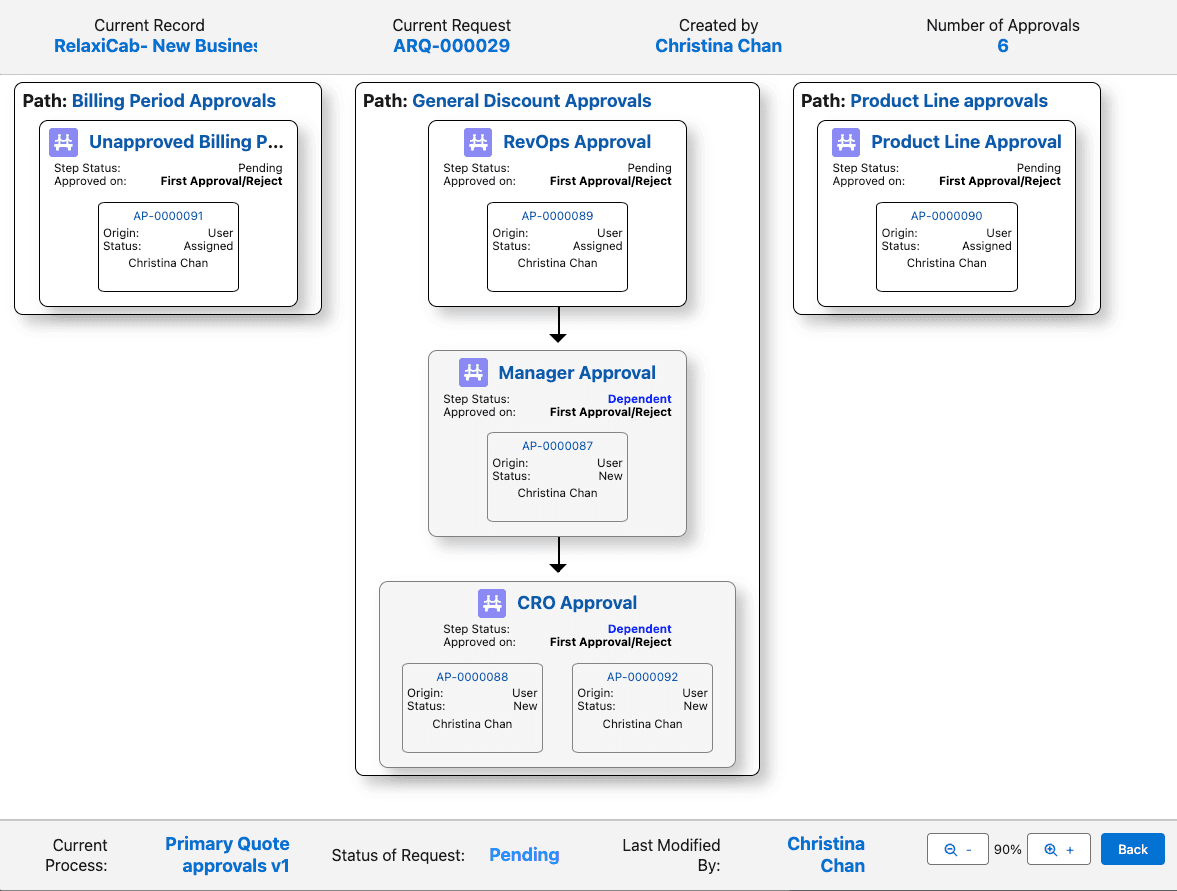Open Created by Christina Chan link
Screen dimensions: 1177x891
718,46
